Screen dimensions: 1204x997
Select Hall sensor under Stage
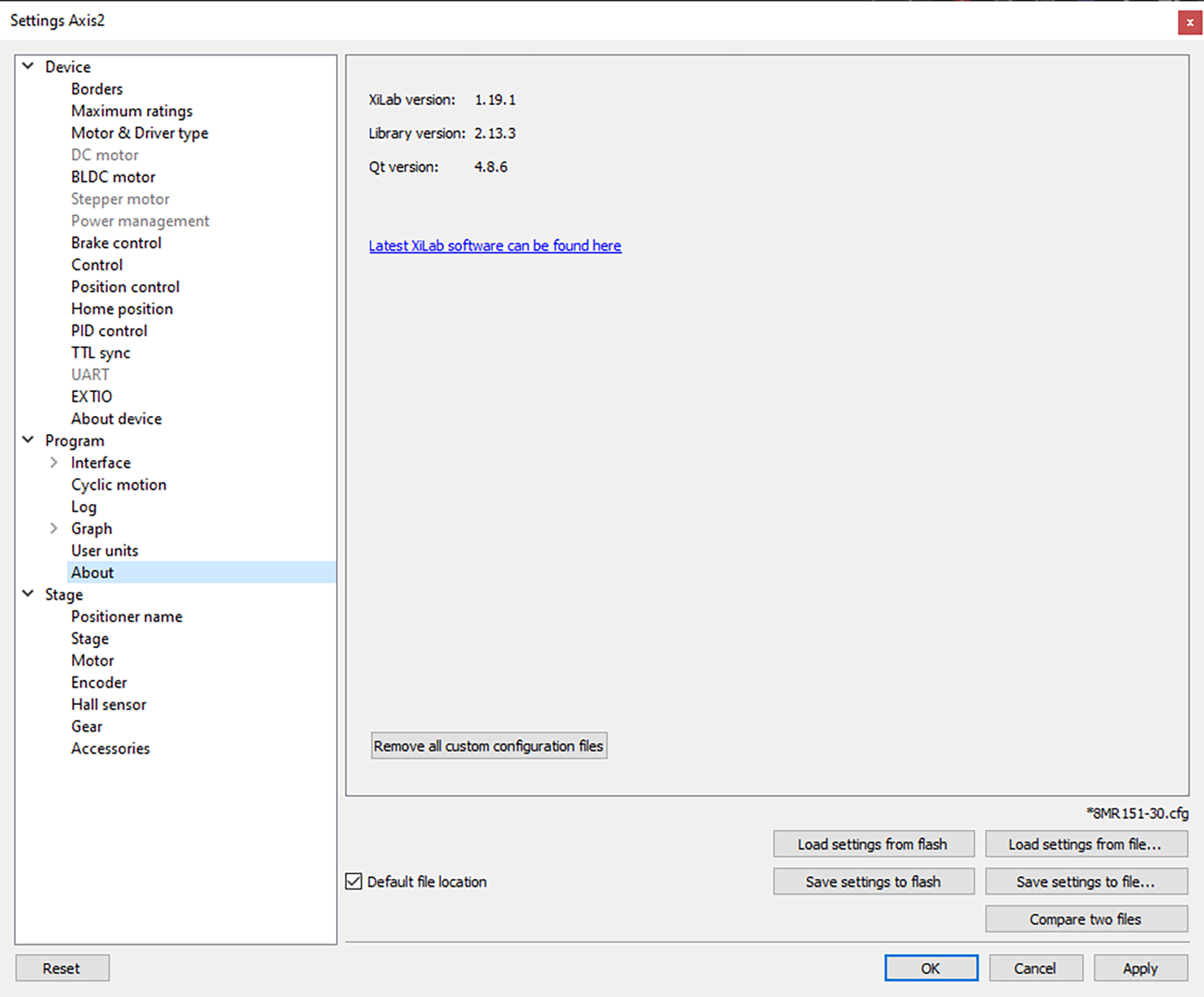[108, 705]
